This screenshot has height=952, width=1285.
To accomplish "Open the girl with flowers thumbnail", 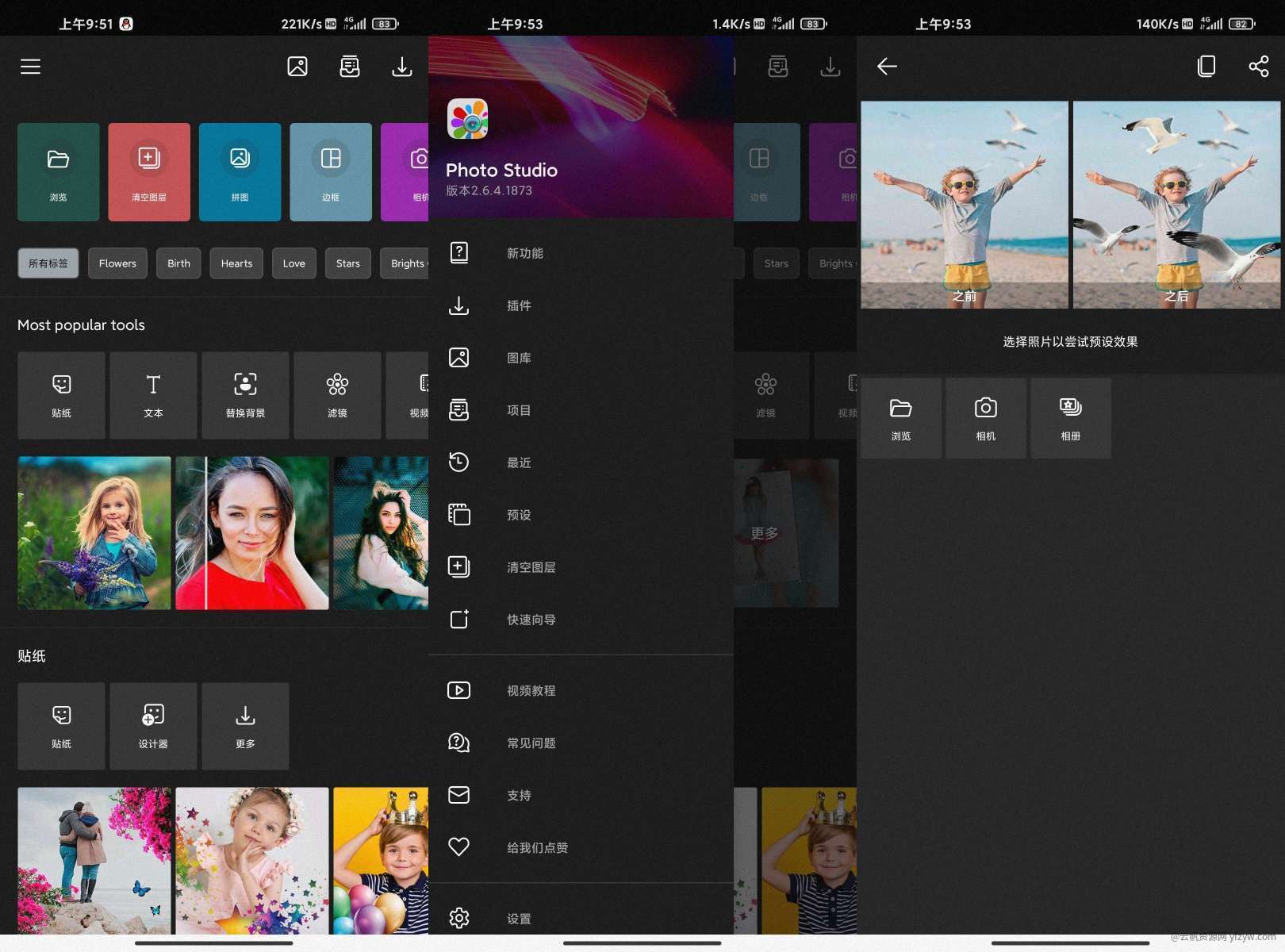I will [x=94, y=533].
